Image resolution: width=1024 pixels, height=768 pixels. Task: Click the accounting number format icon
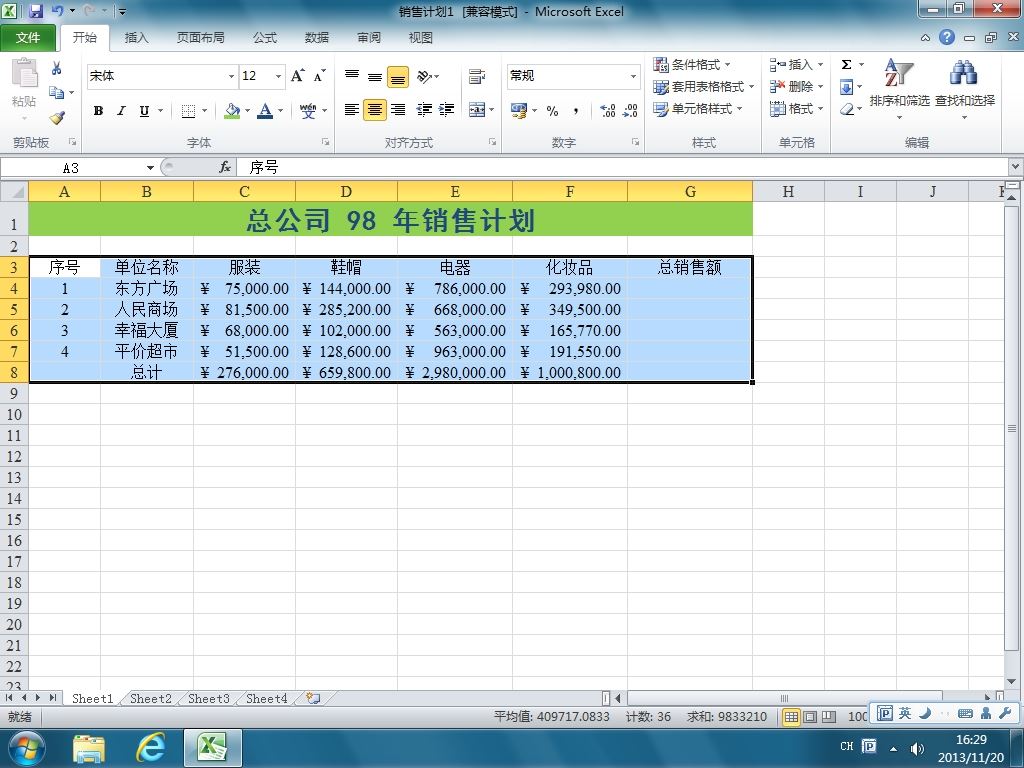tap(519, 110)
